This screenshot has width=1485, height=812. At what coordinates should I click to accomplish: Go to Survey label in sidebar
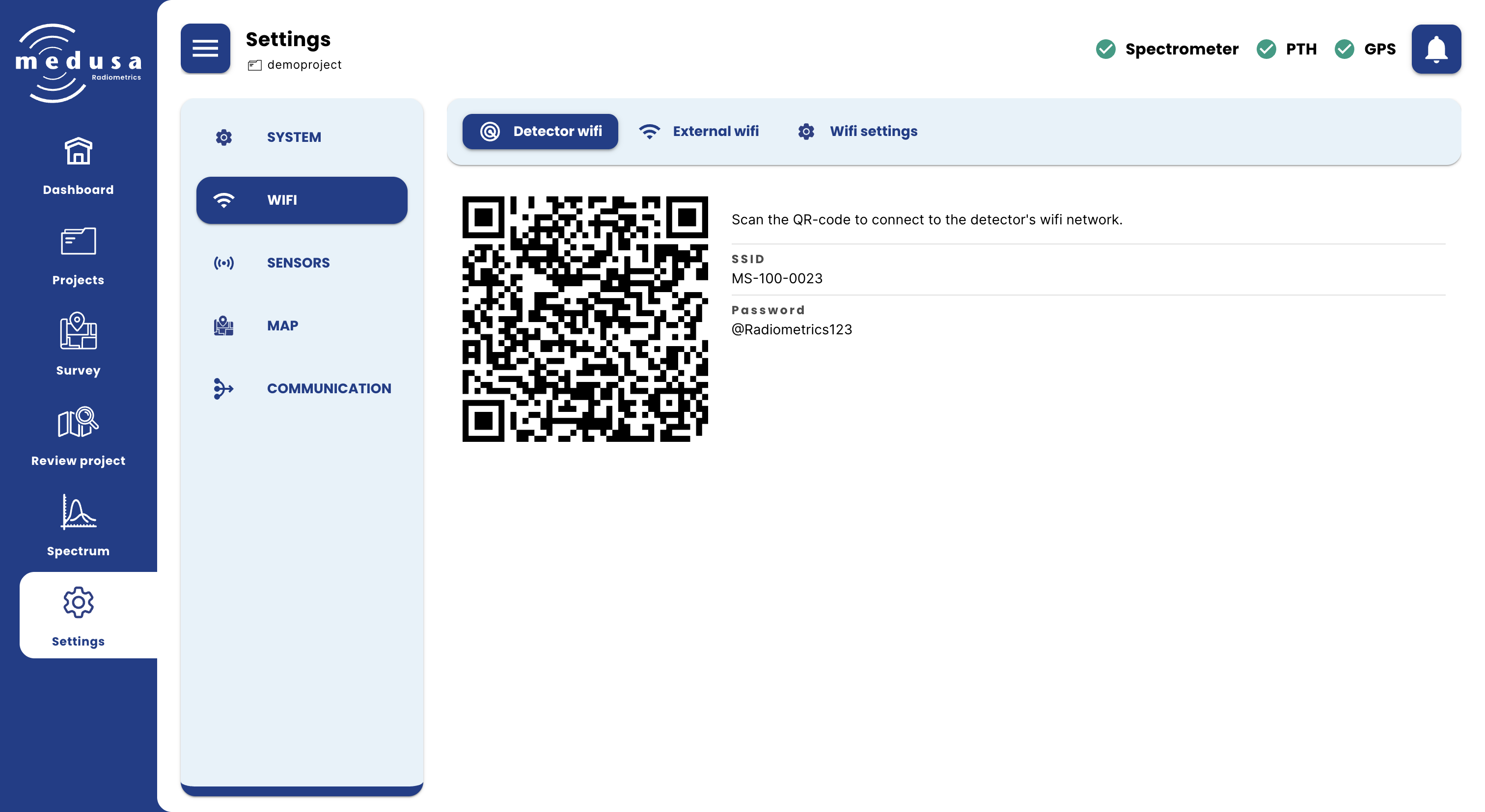click(79, 371)
